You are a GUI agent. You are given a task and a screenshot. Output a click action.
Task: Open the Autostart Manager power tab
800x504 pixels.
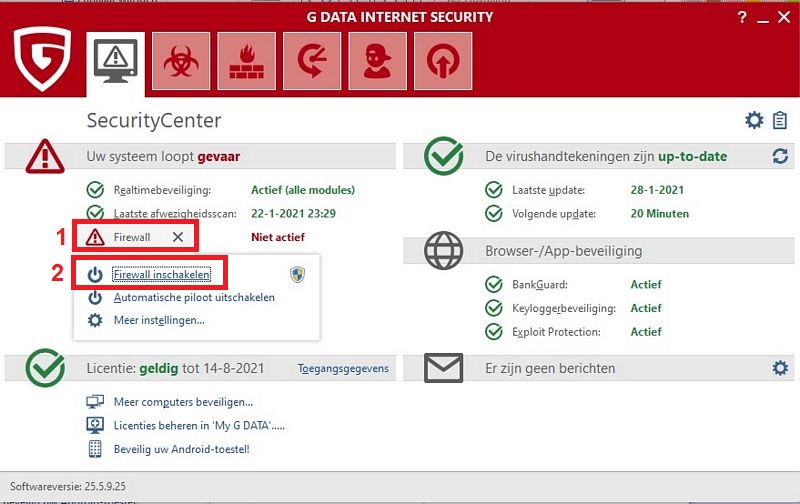point(443,61)
